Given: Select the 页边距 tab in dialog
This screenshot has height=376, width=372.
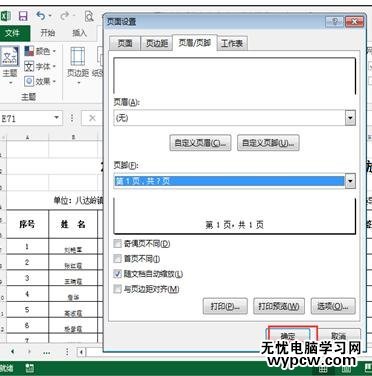Looking at the screenshot, I should [157, 43].
